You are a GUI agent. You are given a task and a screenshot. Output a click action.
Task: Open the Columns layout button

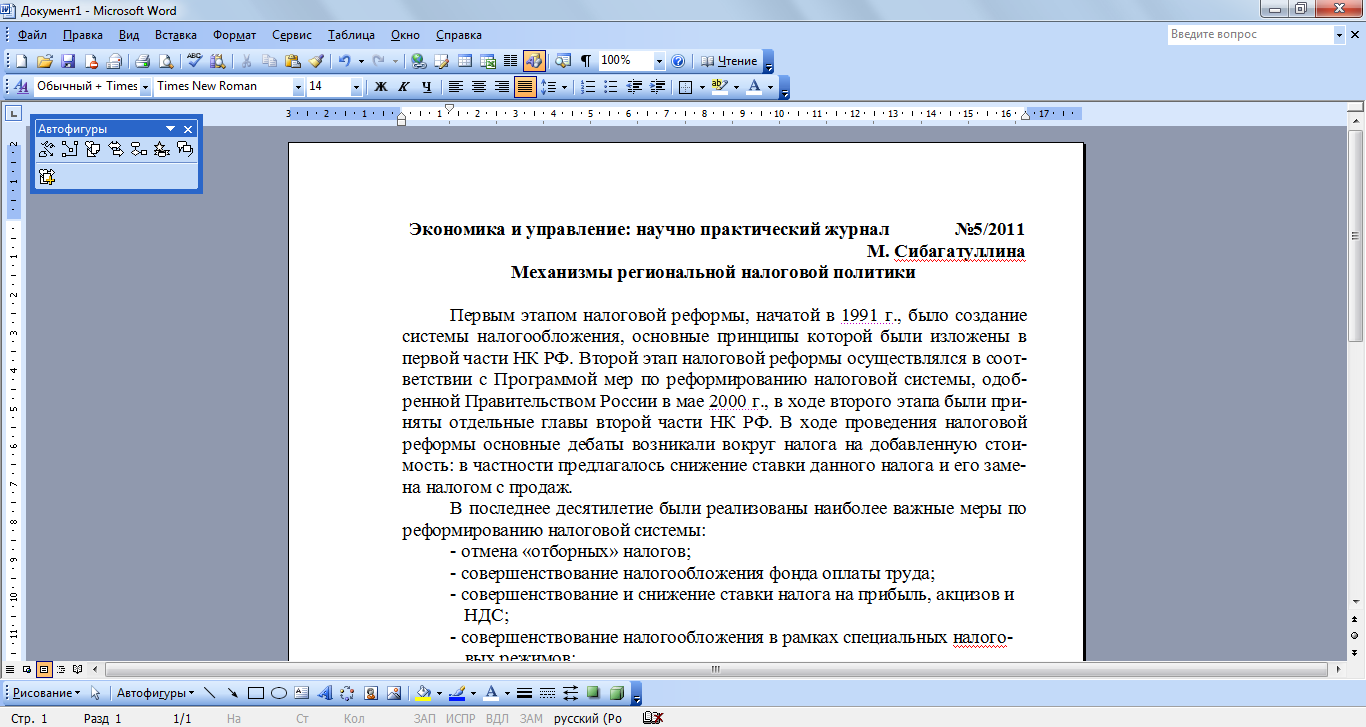510,61
